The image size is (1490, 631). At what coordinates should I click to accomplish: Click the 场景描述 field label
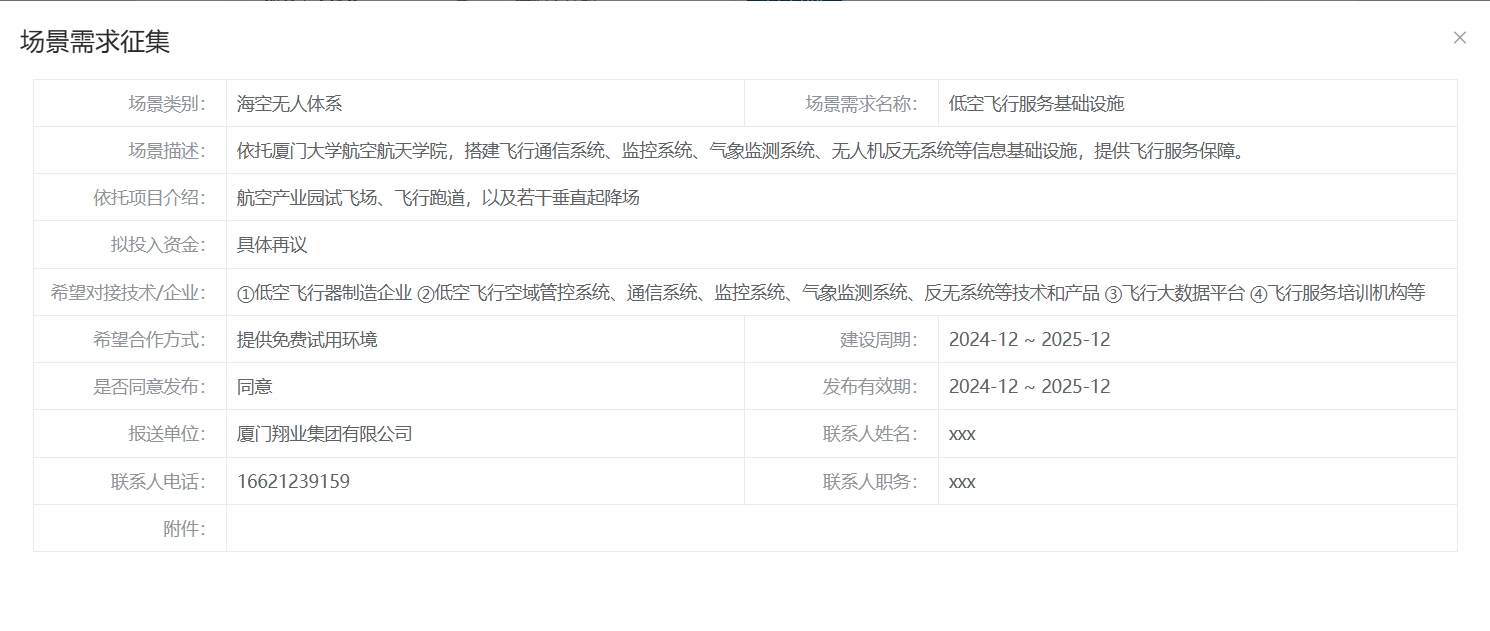click(x=166, y=150)
